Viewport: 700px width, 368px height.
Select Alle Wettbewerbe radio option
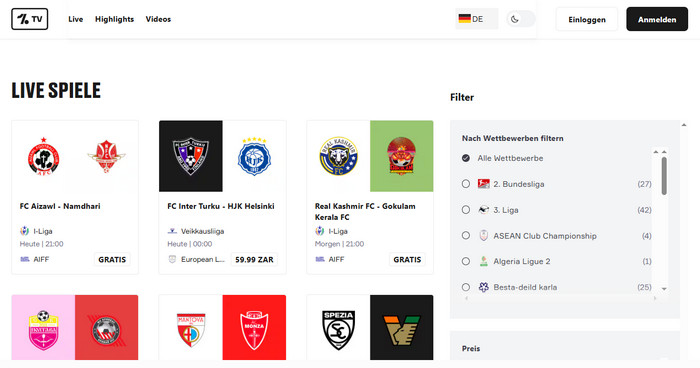pos(466,158)
